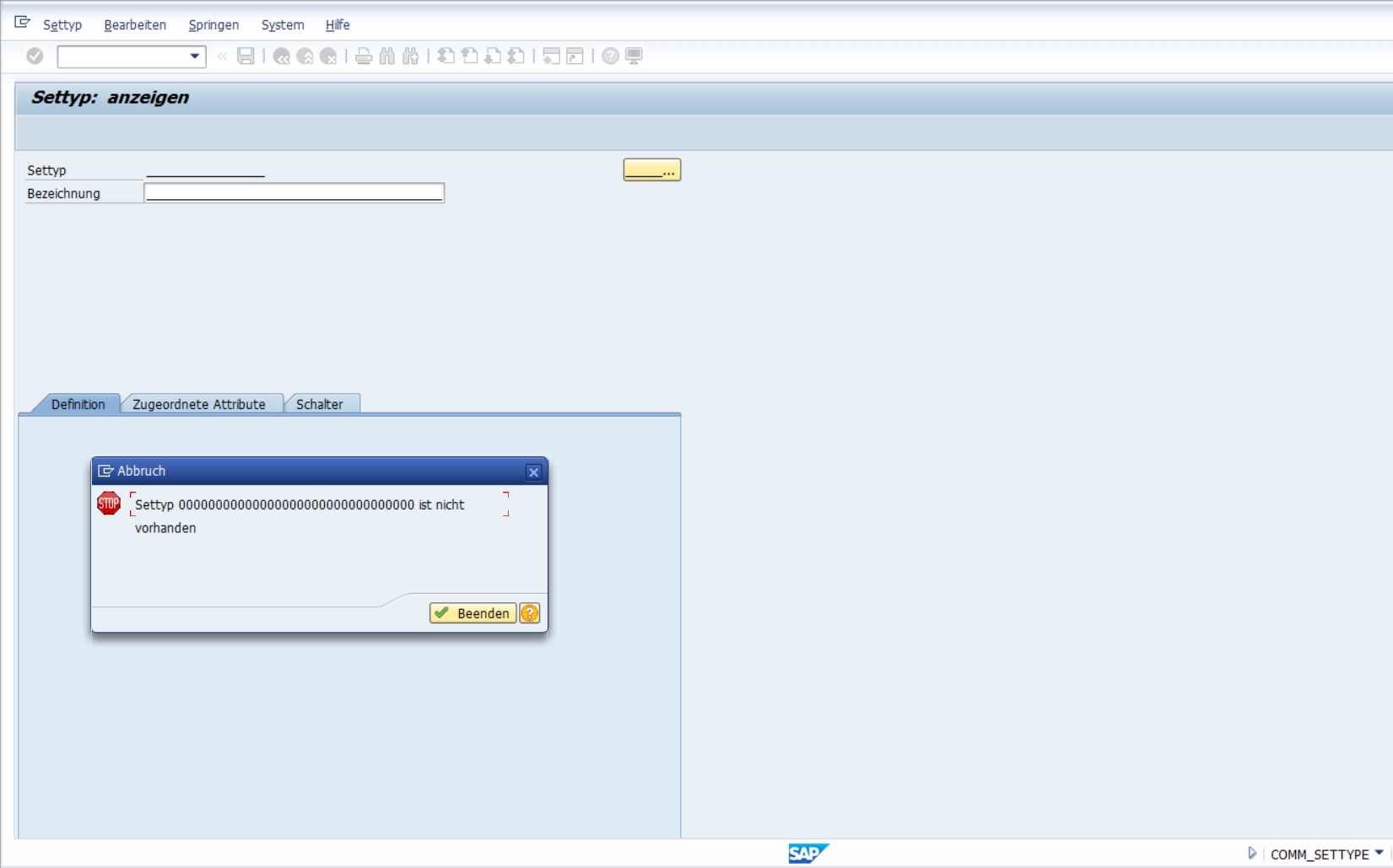This screenshot has width=1393, height=868.
Task: Click the Save diskette icon
Action: [246, 57]
